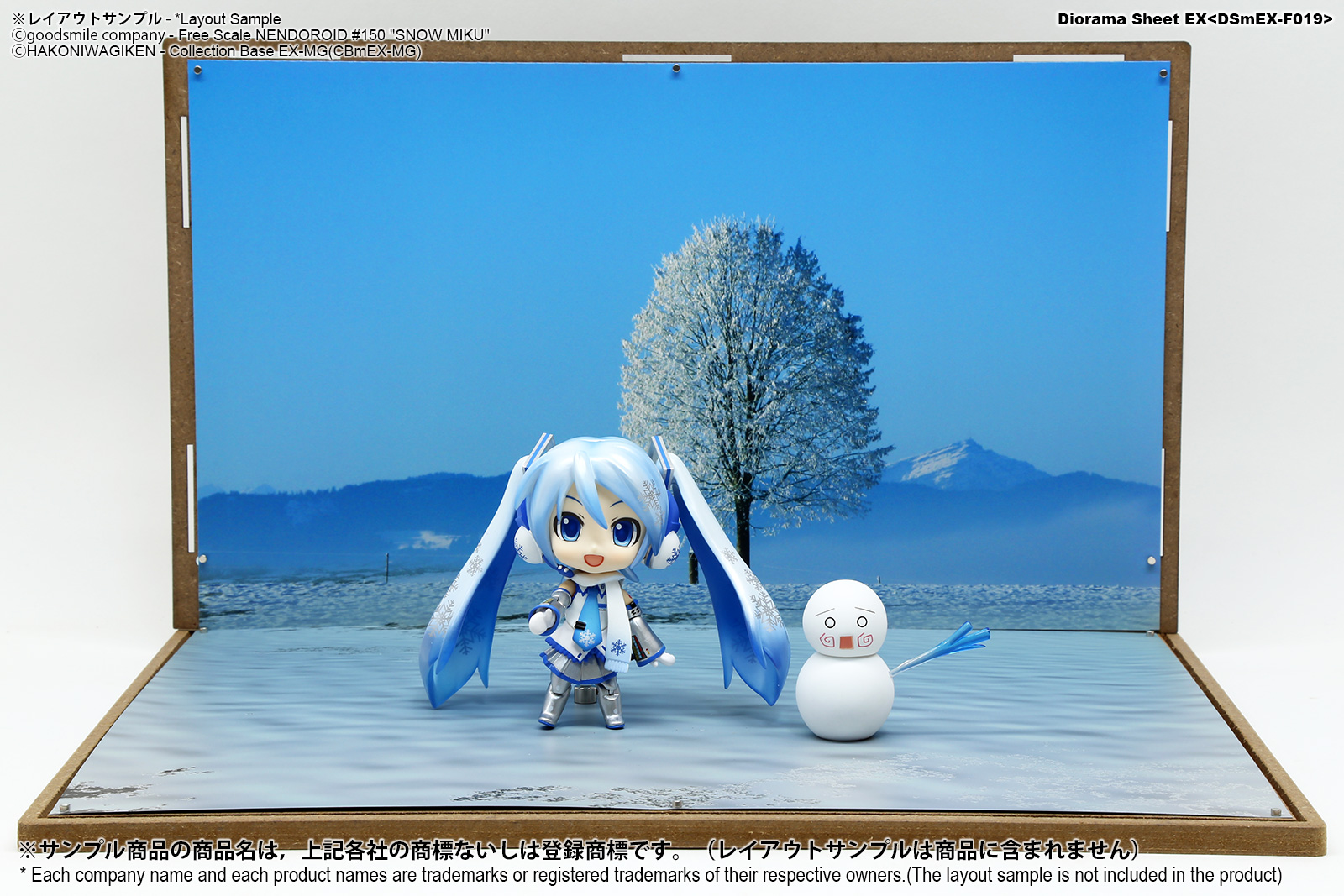Click the Japanese trademark notice at bottom

click(580, 851)
